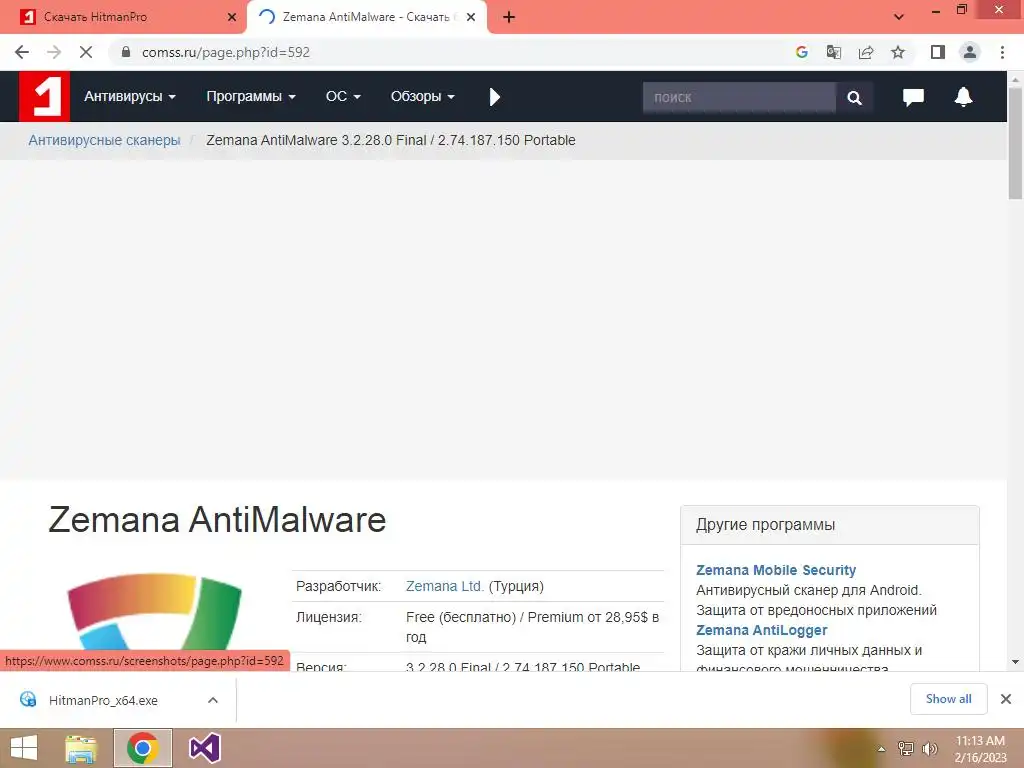Toggle the browser side panel

tap(938, 52)
